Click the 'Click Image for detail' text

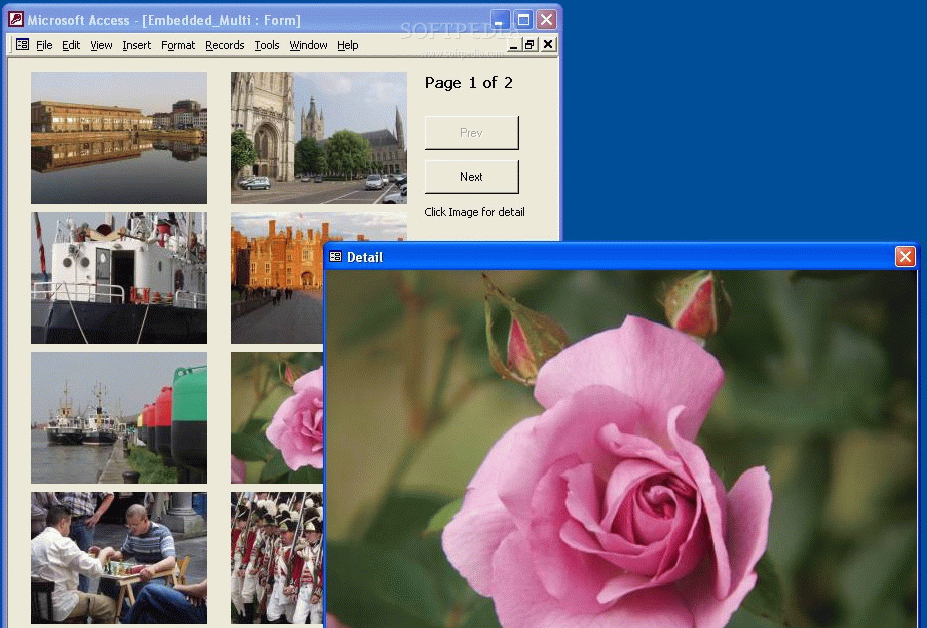tap(474, 212)
